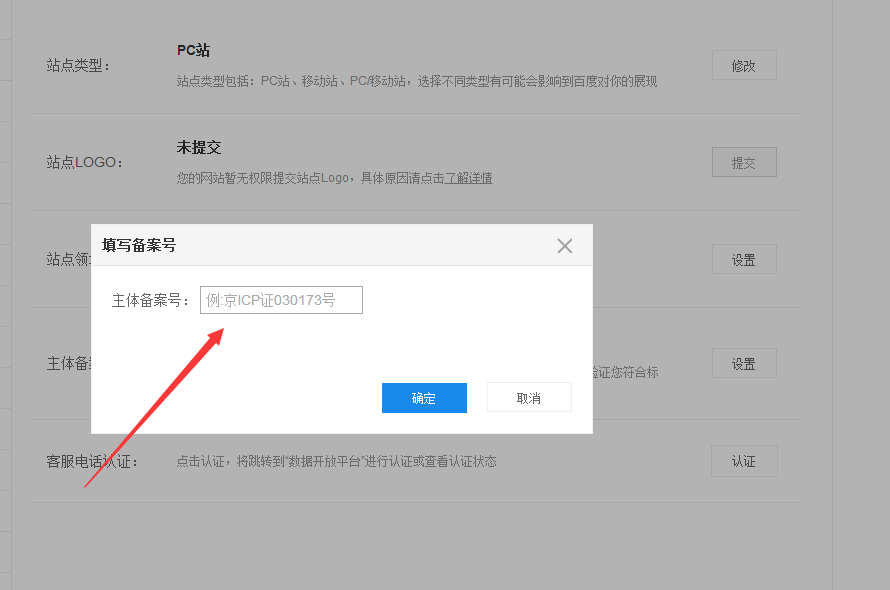Click 认证 to start 客服电话认证 verification
This screenshot has height=590, width=890.
point(744,460)
